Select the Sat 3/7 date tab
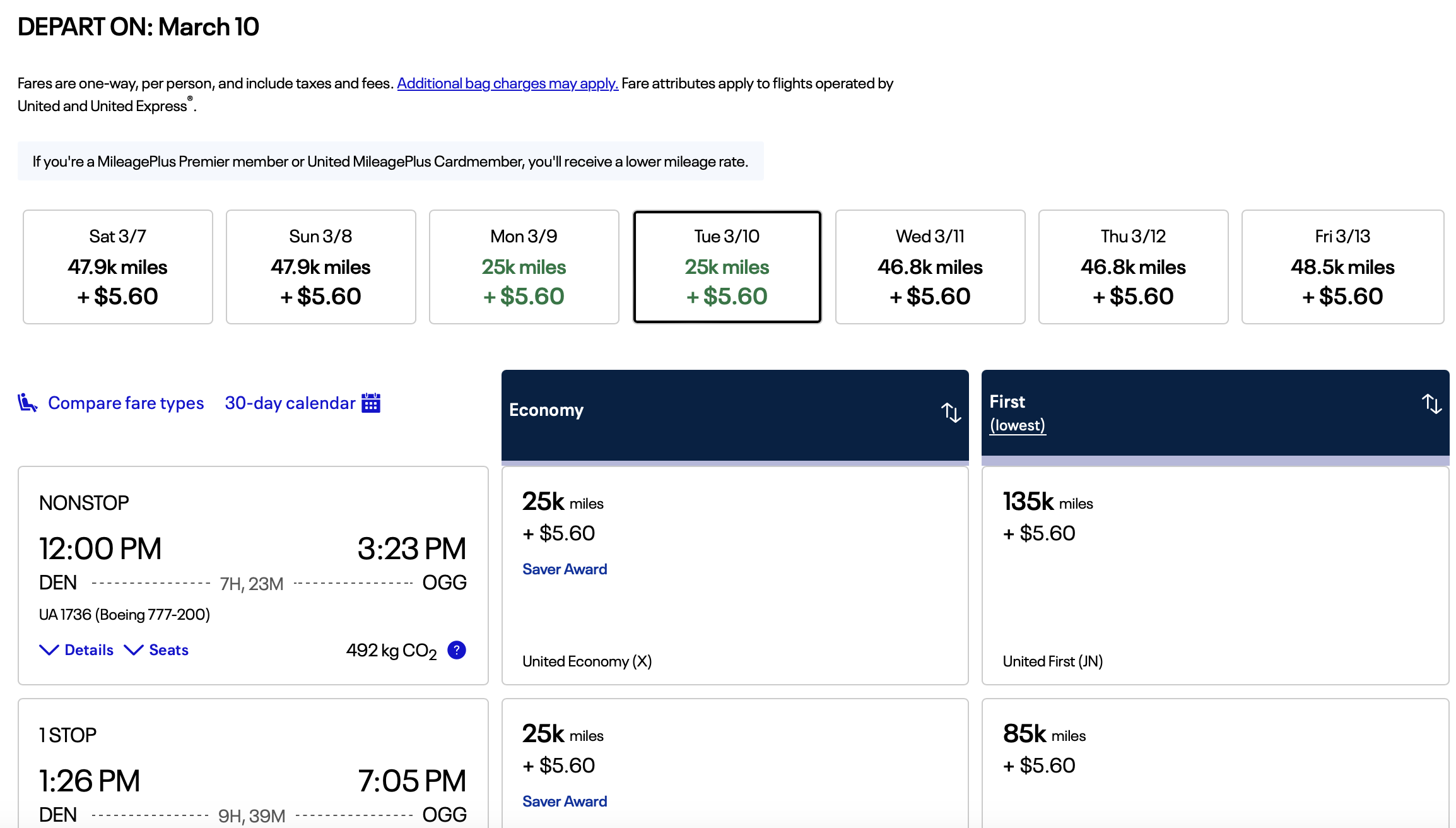The width and height of the screenshot is (1456, 828). coord(118,267)
